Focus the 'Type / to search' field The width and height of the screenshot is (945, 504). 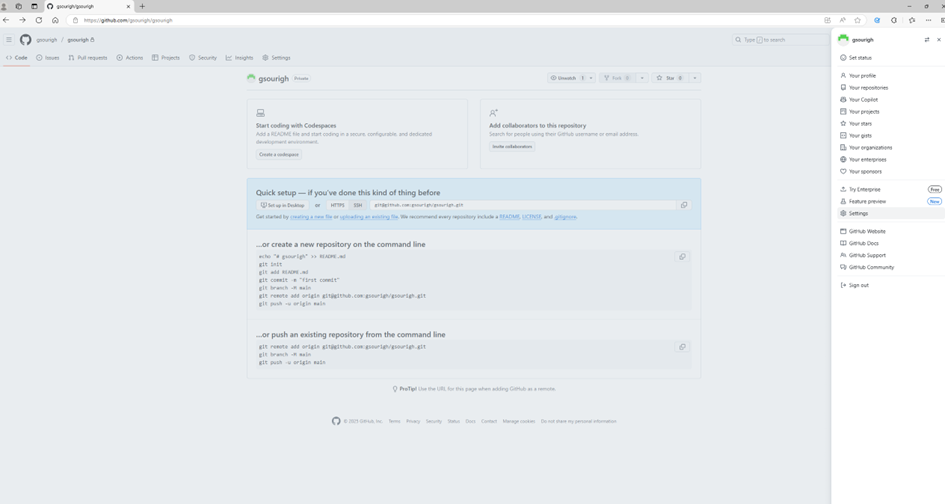pos(780,40)
